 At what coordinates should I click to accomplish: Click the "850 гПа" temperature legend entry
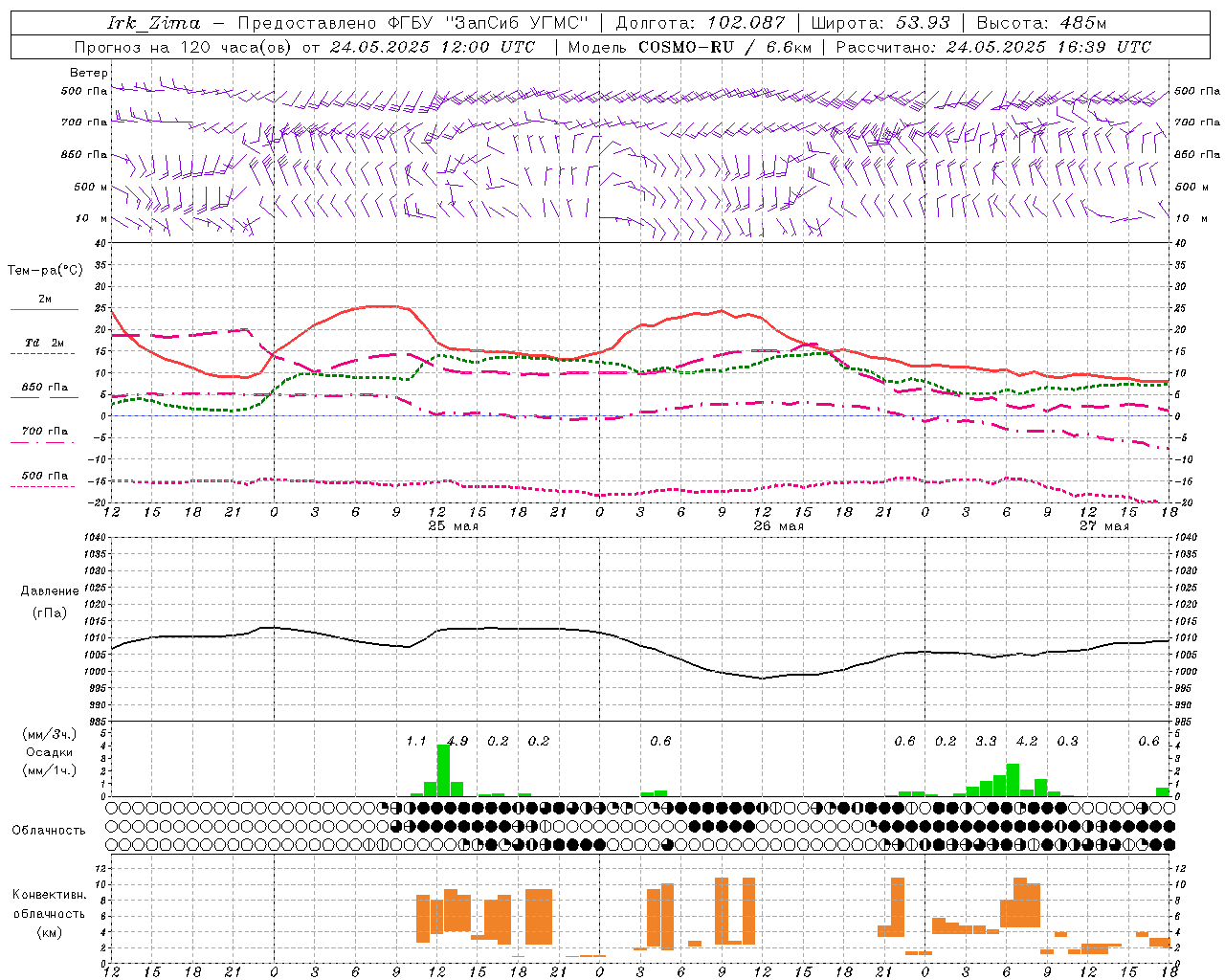[44, 388]
